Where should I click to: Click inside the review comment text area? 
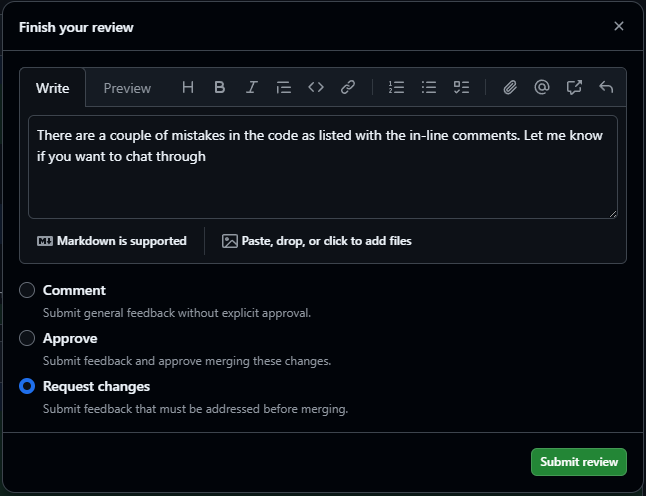(322, 185)
